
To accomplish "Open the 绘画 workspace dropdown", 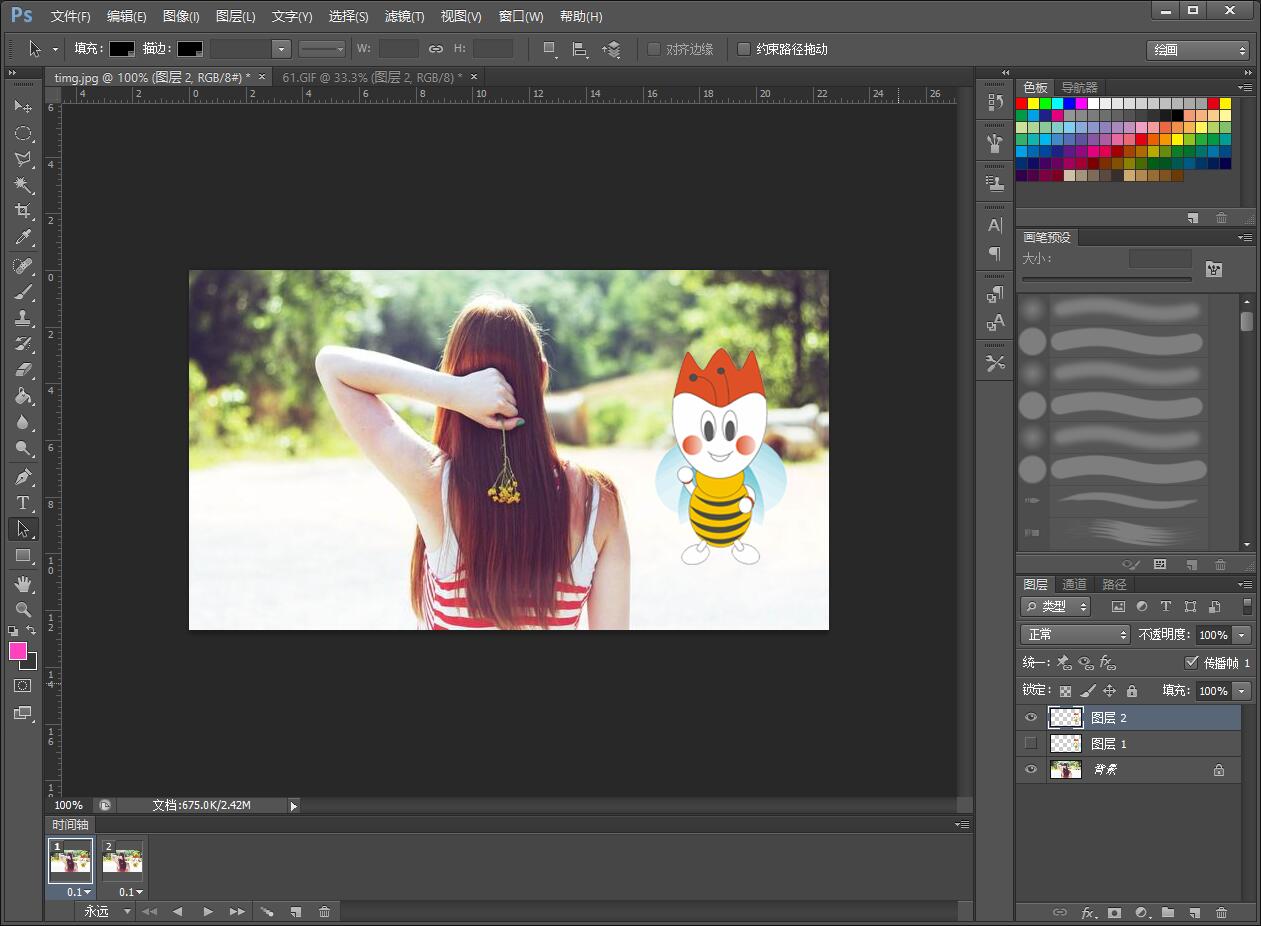I will click(1198, 50).
